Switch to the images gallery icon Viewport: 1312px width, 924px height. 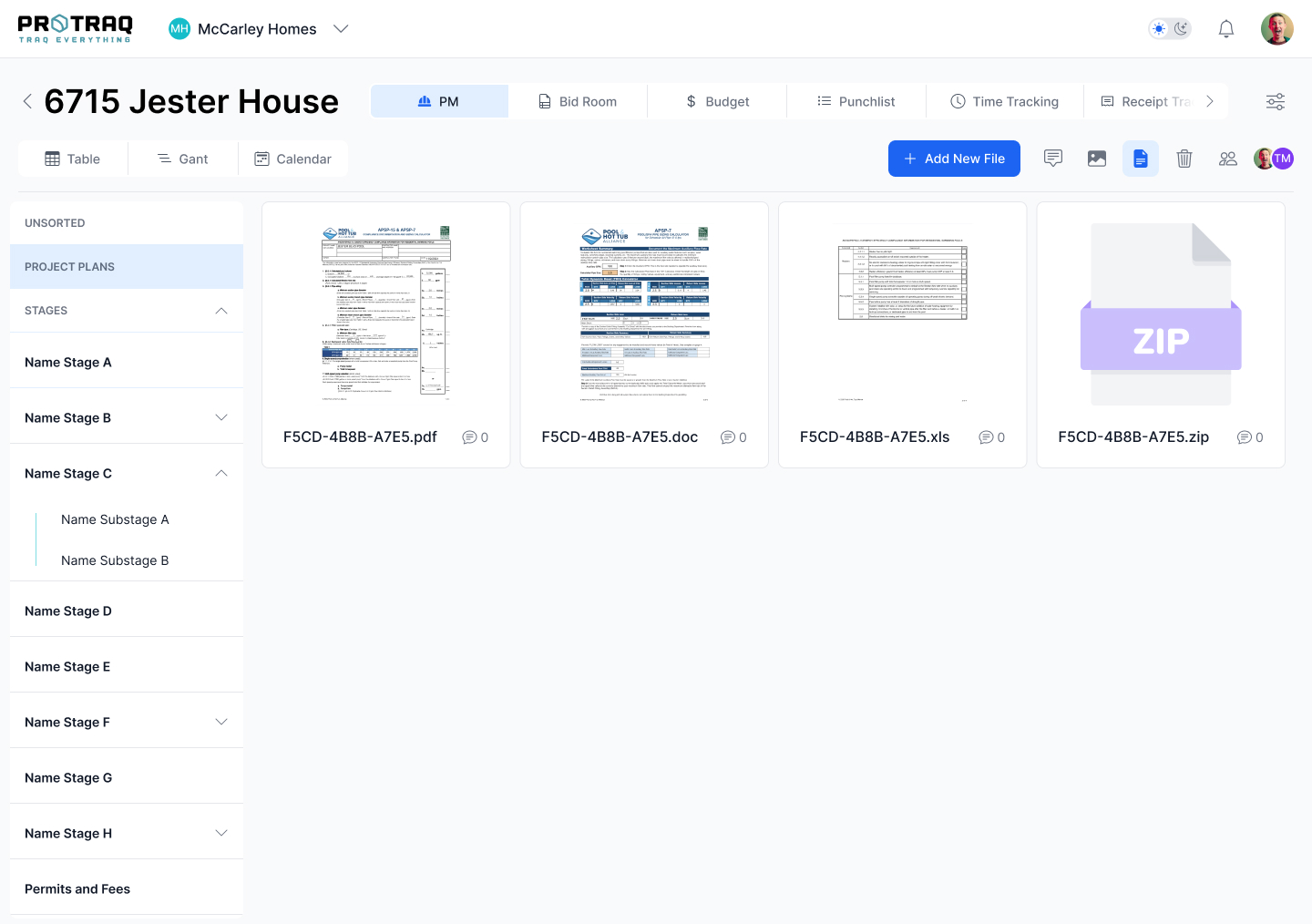click(x=1097, y=159)
